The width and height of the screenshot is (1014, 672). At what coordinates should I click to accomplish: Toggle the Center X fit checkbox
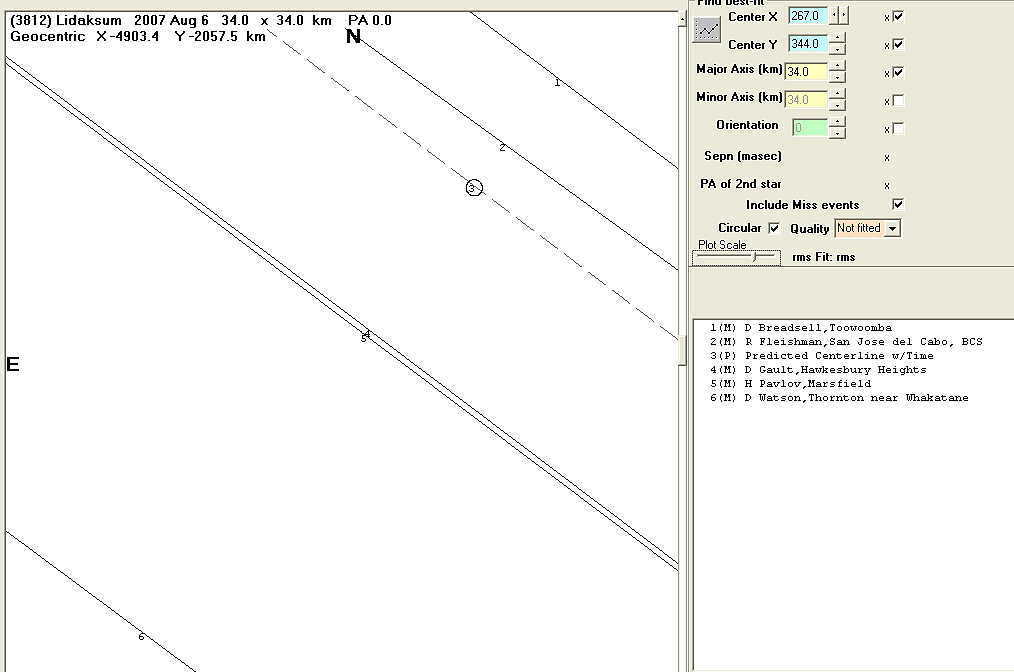898,16
